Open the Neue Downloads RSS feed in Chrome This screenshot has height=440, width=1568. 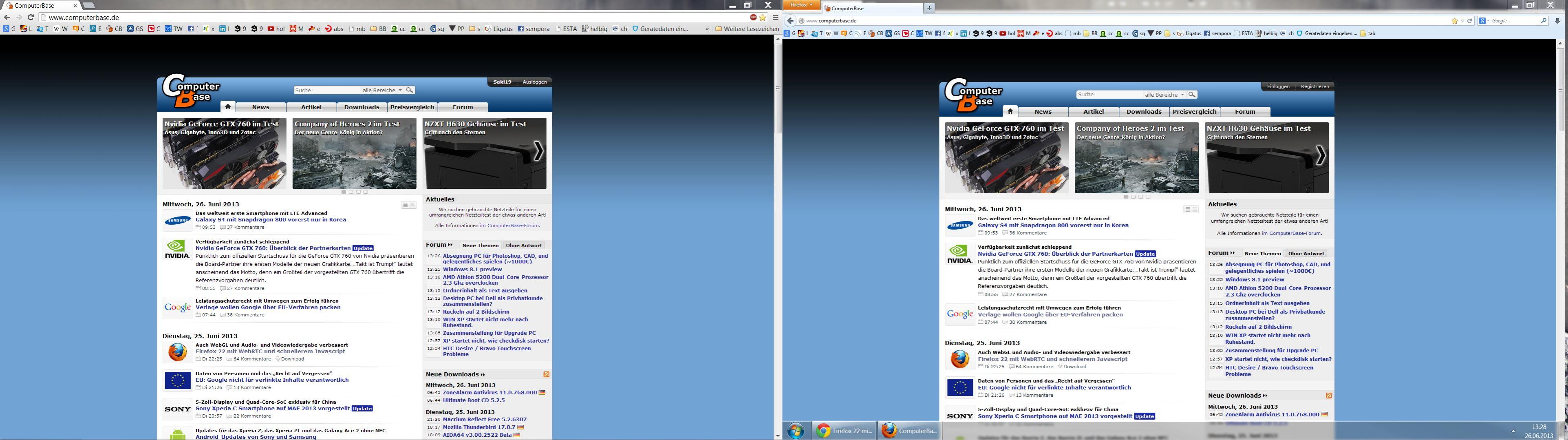coord(546,374)
